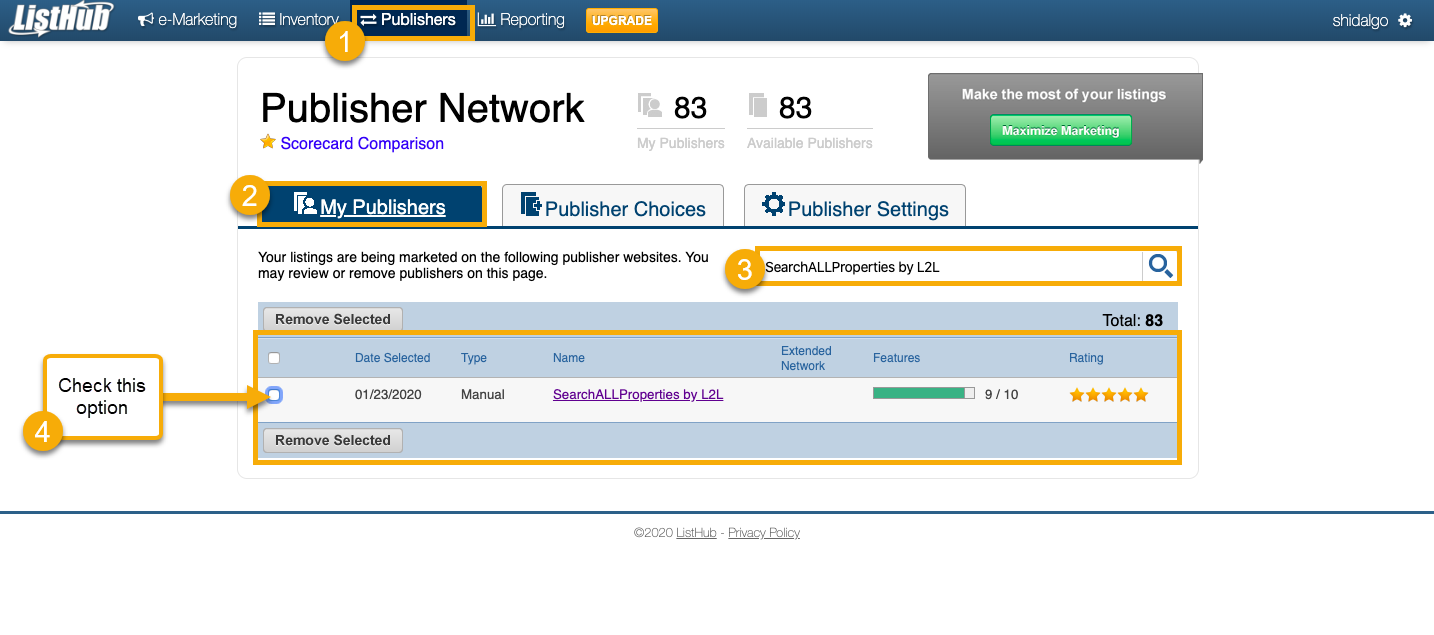Open the SearchALLProperties by L2L publisher link
The image size is (1434, 635).
637,394
